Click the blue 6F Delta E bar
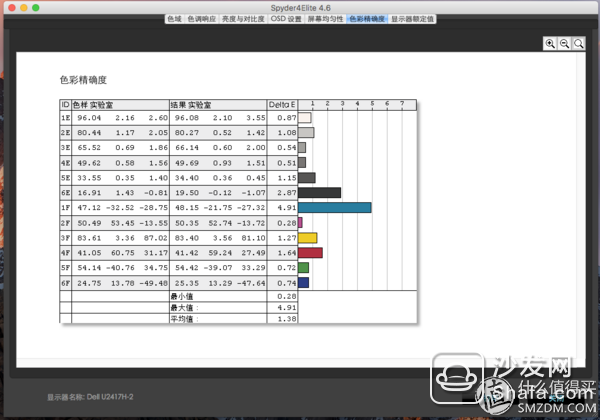Screen dimensions: 600x420 [x=303, y=283]
